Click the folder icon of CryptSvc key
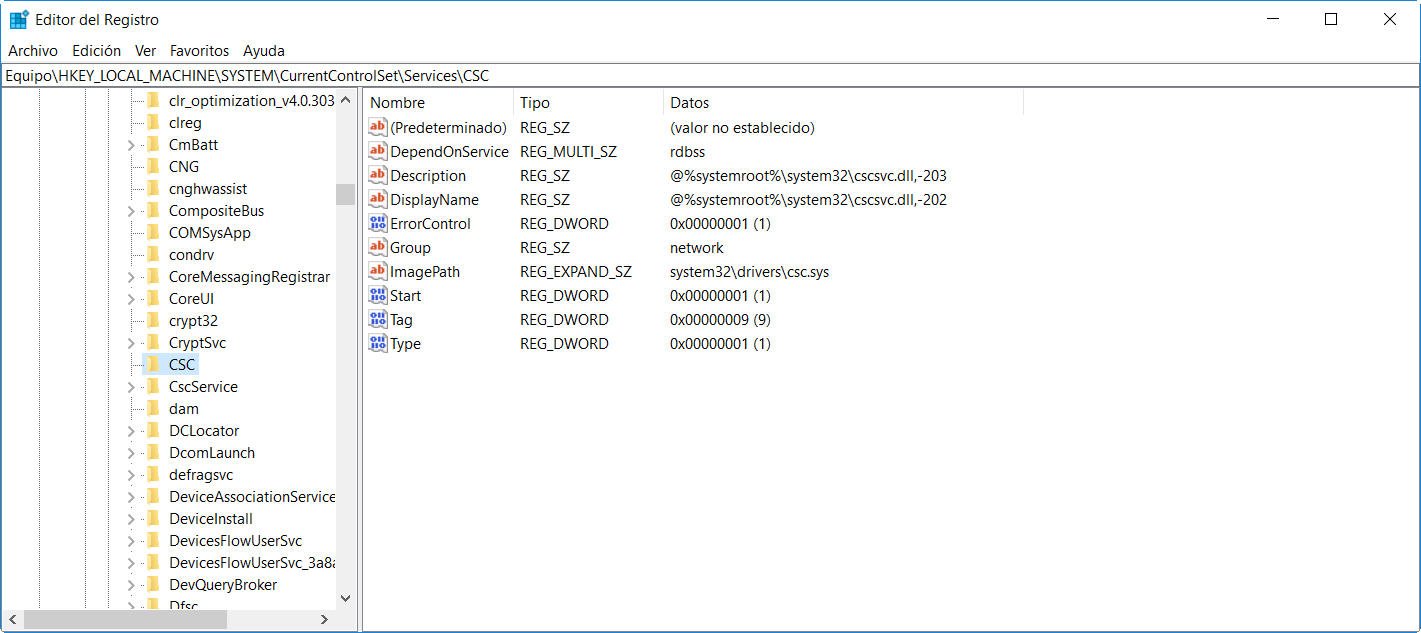 153,343
